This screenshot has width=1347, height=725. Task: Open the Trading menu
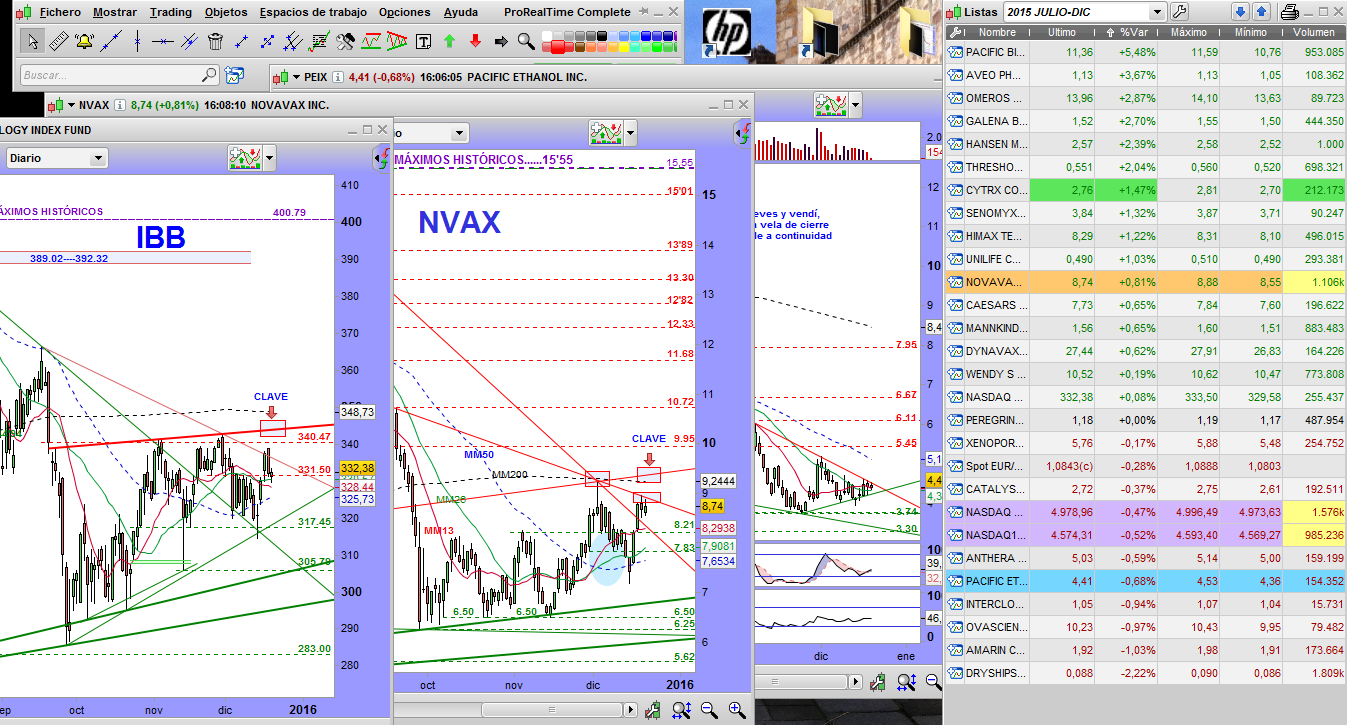171,12
